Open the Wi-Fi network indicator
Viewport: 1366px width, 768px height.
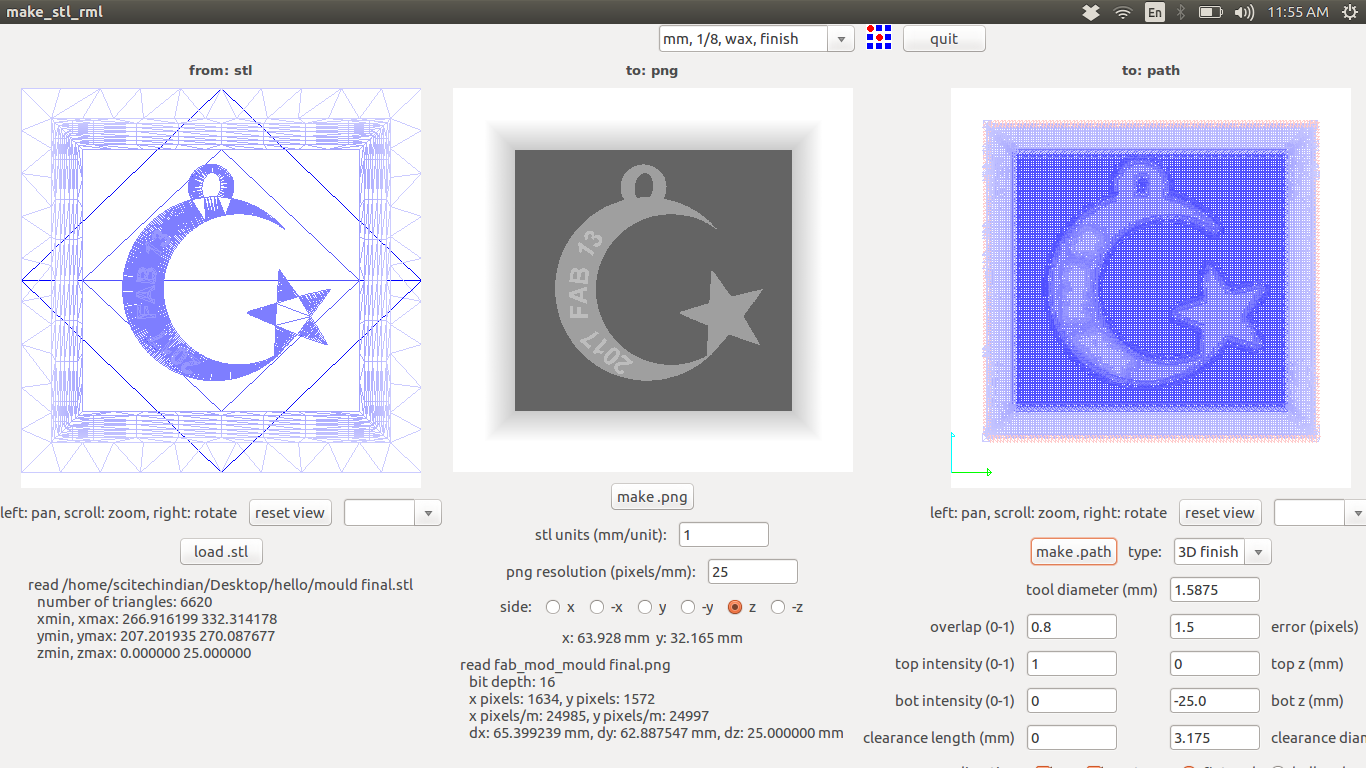click(1122, 12)
